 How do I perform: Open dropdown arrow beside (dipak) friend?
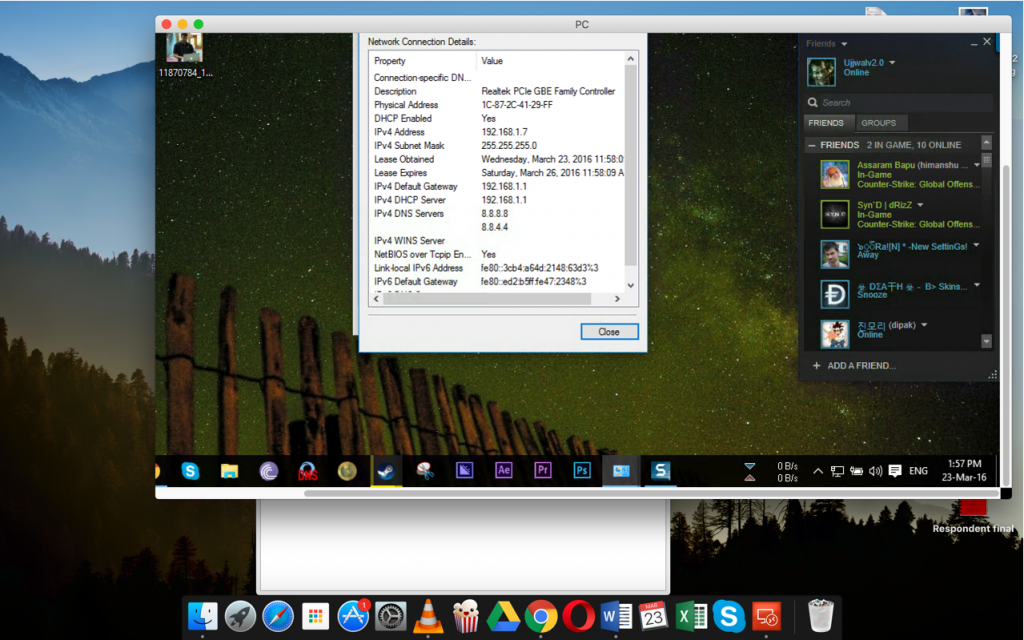[924, 325]
